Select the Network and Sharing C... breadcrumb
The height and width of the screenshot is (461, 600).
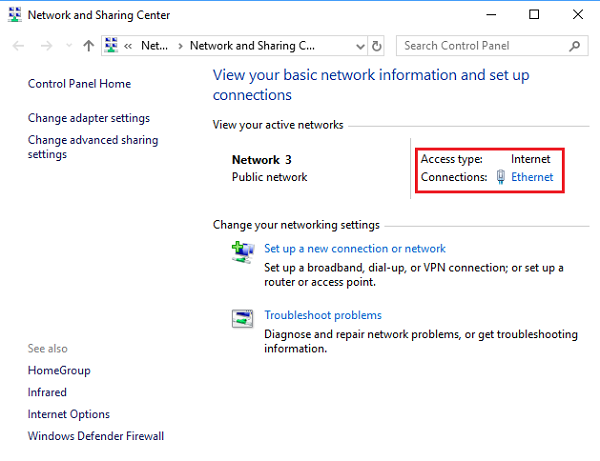pyautogui.click(x=251, y=46)
